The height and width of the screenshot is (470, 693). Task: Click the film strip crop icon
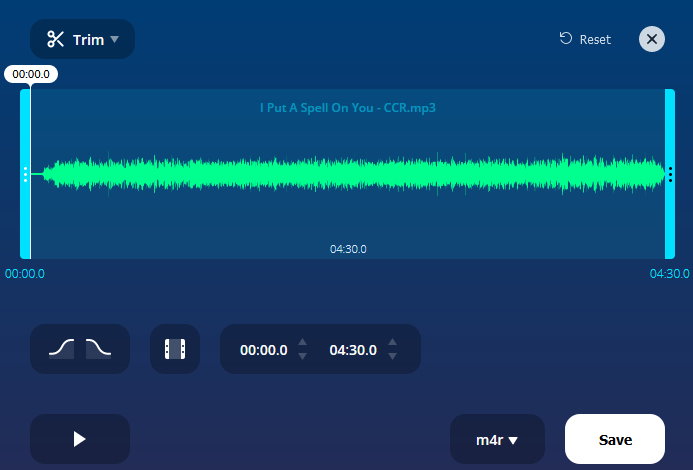tap(175, 349)
